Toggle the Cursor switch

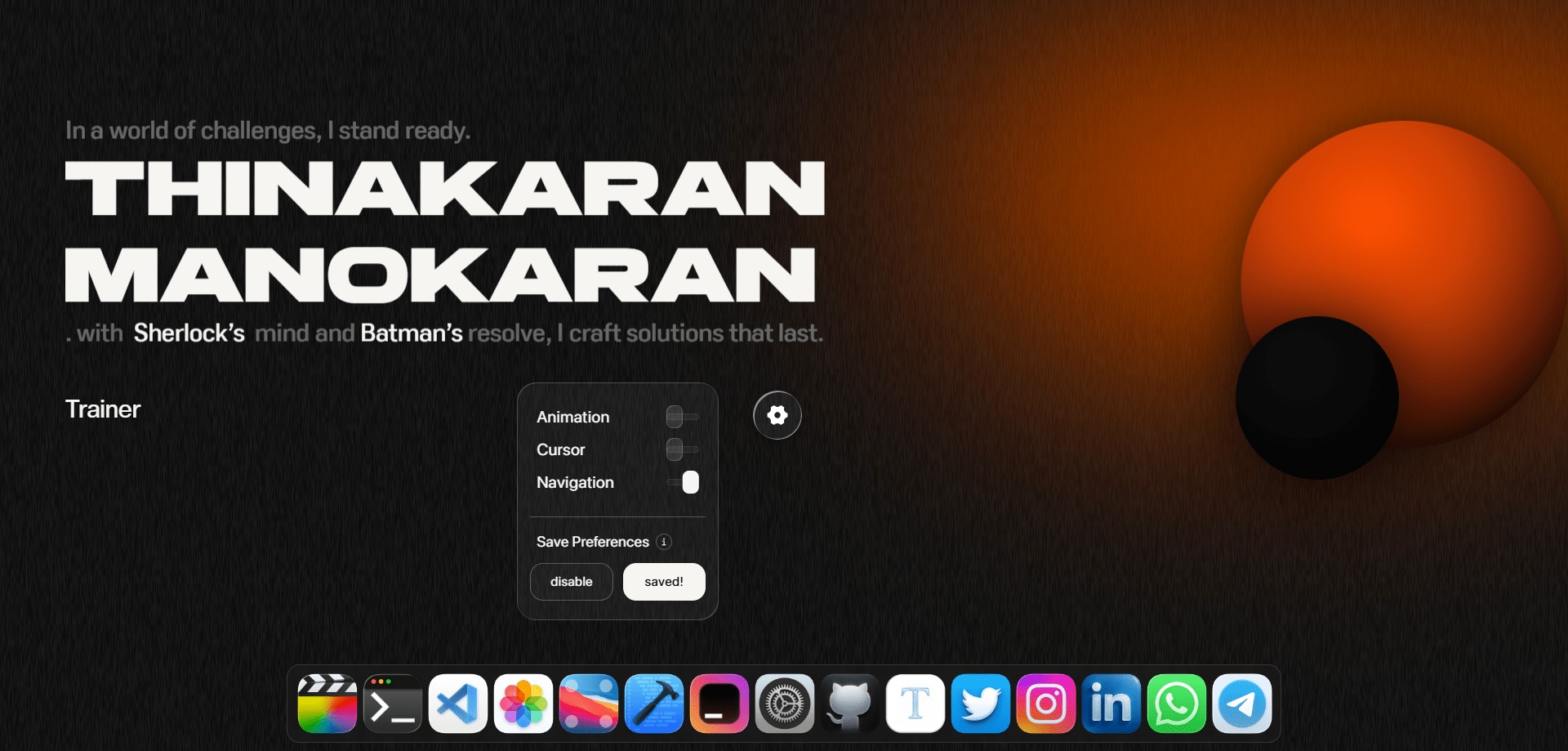[683, 449]
